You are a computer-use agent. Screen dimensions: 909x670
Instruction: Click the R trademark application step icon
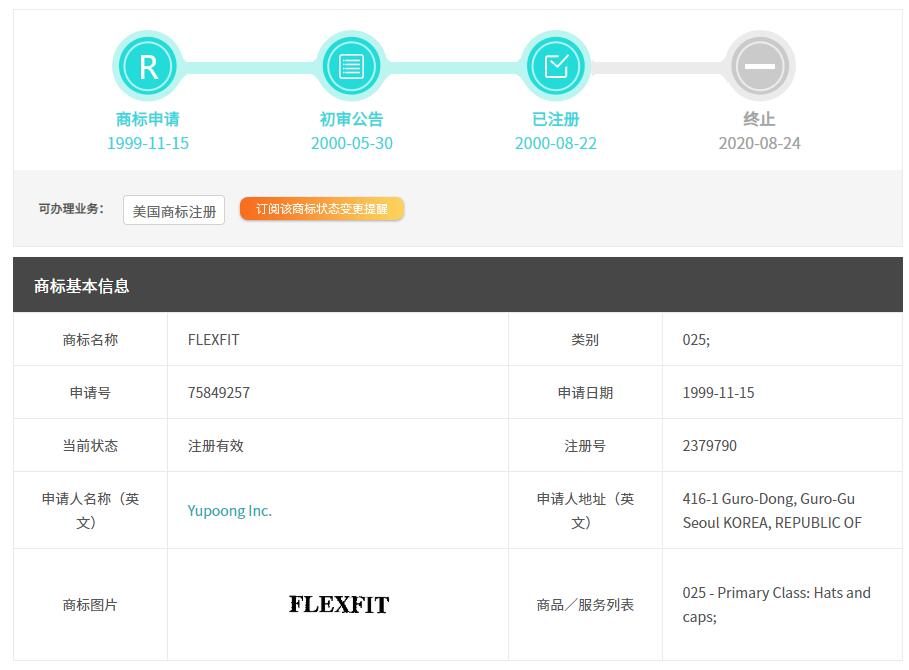(148, 66)
